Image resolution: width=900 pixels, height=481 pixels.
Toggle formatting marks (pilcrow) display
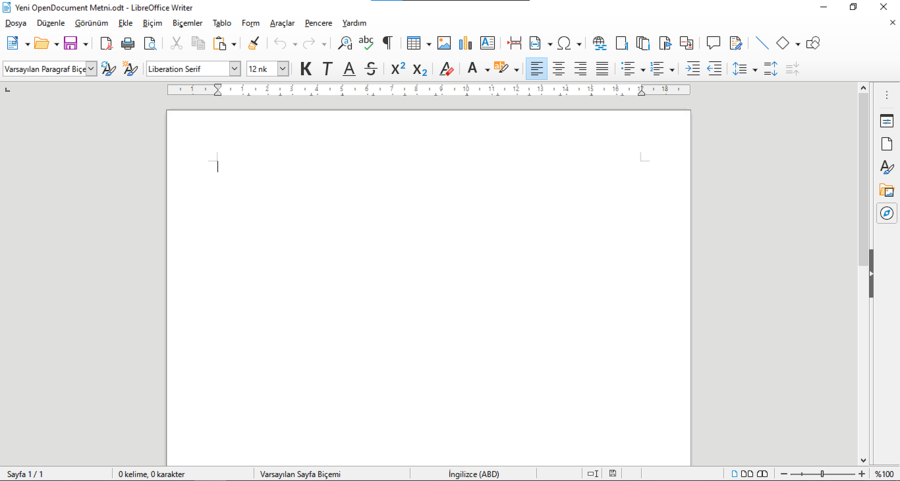pyautogui.click(x=388, y=43)
